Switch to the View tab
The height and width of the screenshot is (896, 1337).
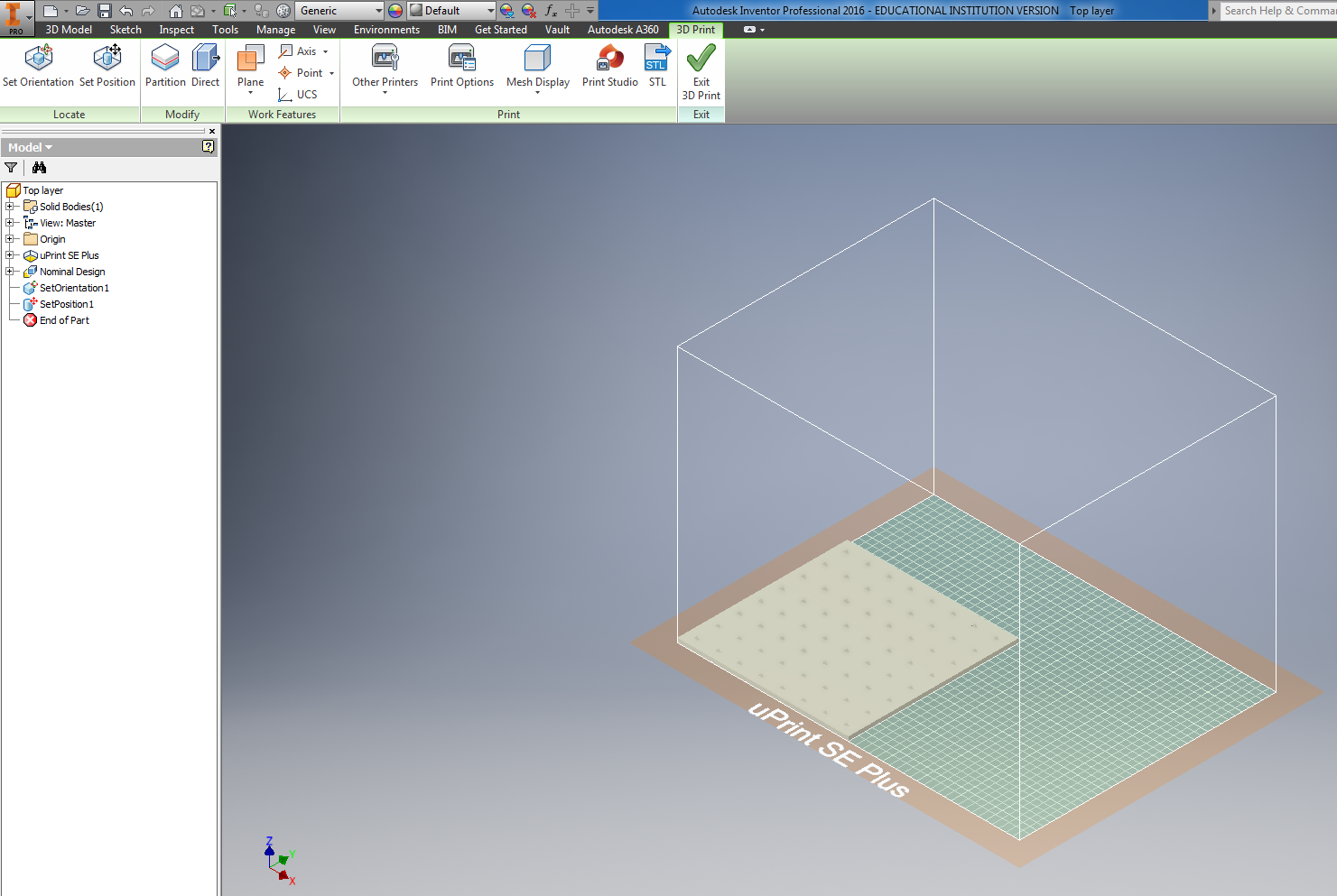click(324, 30)
